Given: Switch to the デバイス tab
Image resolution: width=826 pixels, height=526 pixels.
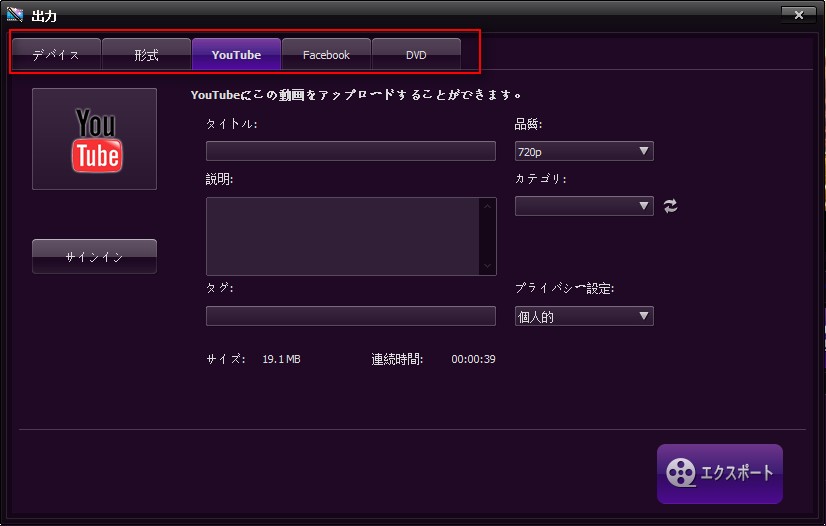Looking at the screenshot, I should (56, 54).
